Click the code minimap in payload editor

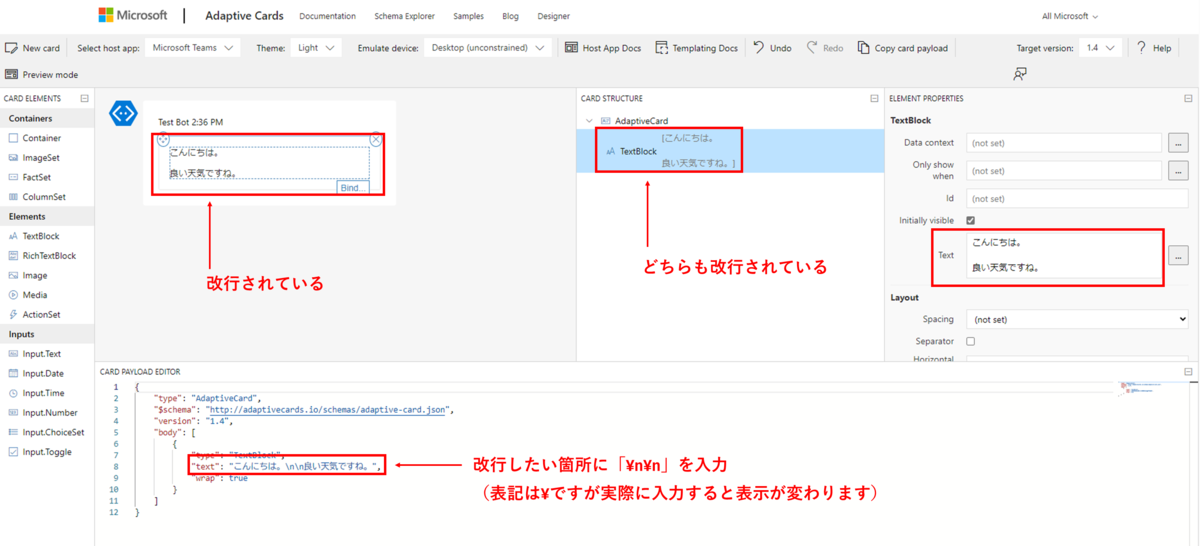point(1140,389)
